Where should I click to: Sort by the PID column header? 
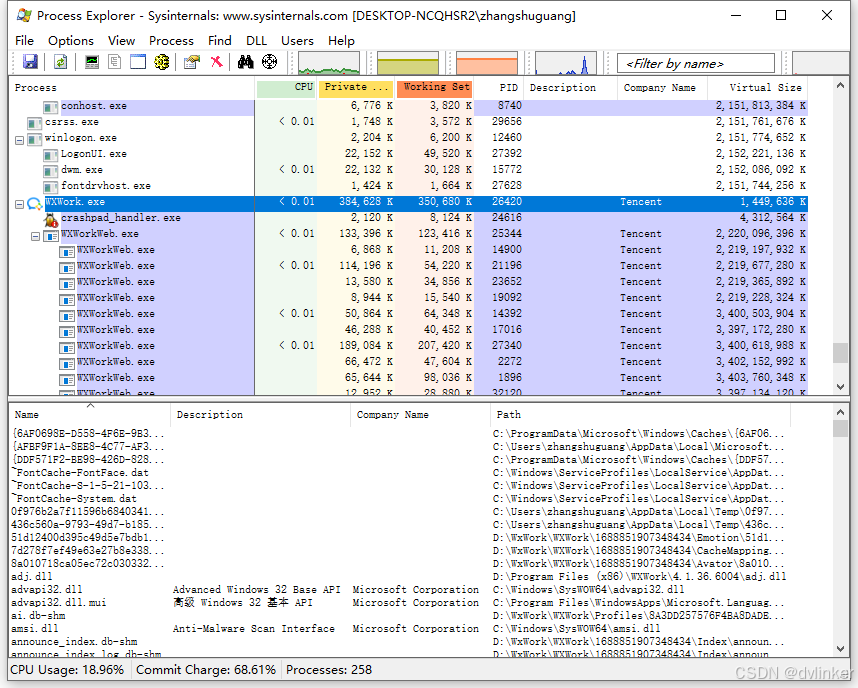pos(498,88)
